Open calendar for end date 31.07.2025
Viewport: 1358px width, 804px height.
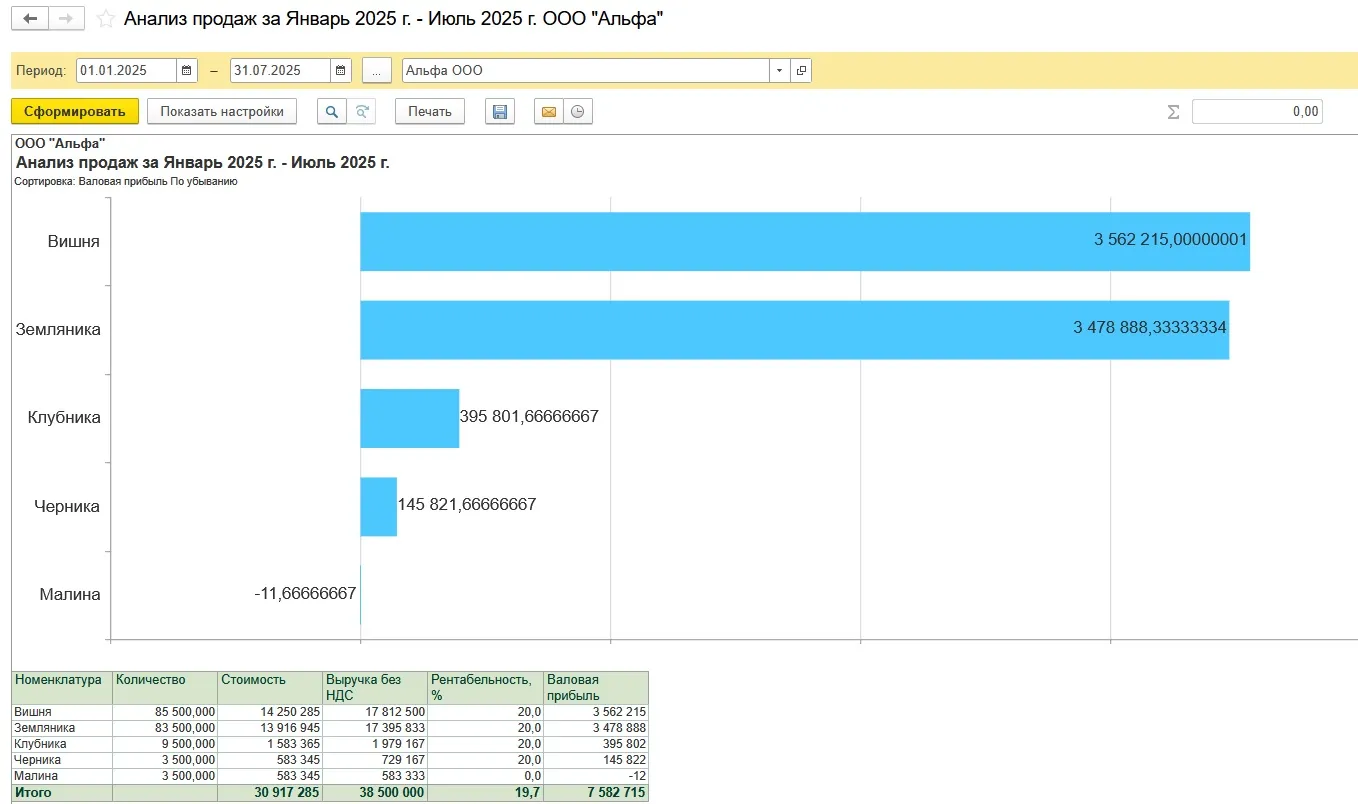click(x=341, y=71)
